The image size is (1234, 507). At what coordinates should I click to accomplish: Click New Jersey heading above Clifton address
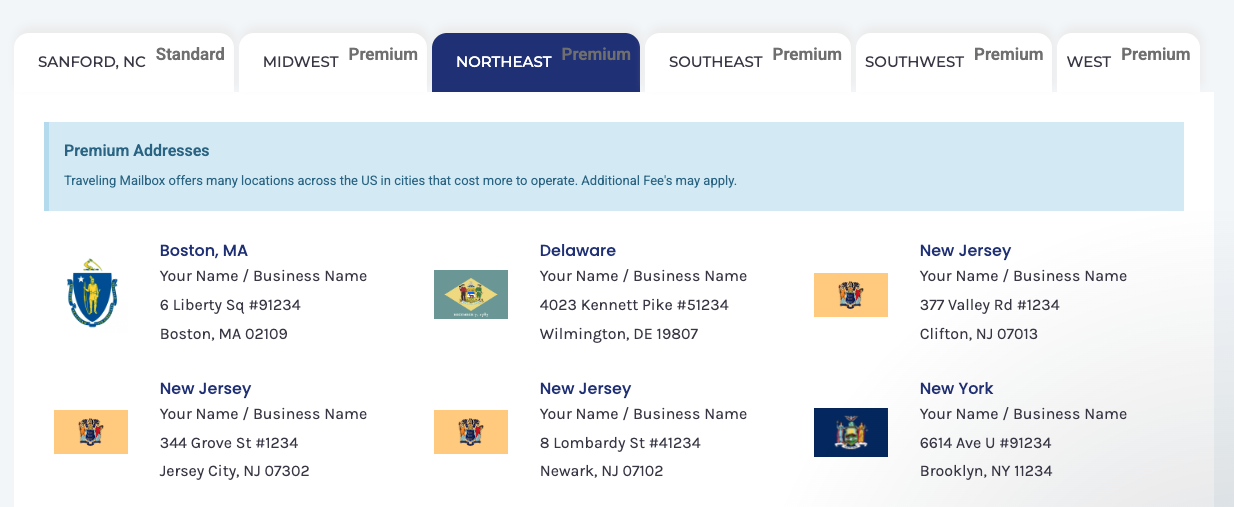click(x=965, y=250)
